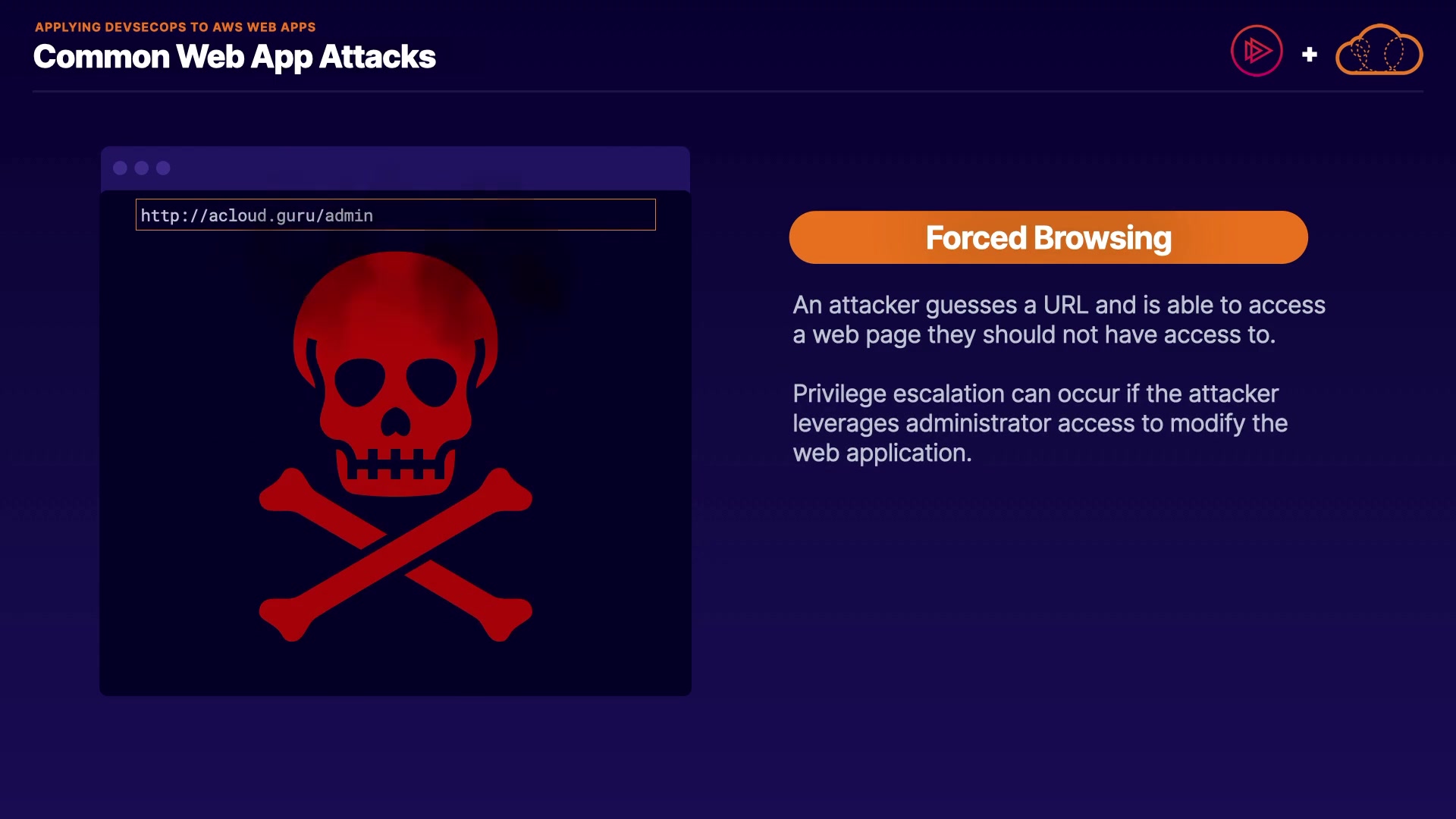This screenshot has width=1456, height=819.
Task: Click the white plus sign between logos
Action: pyautogui.click(x=1309, y=55)
